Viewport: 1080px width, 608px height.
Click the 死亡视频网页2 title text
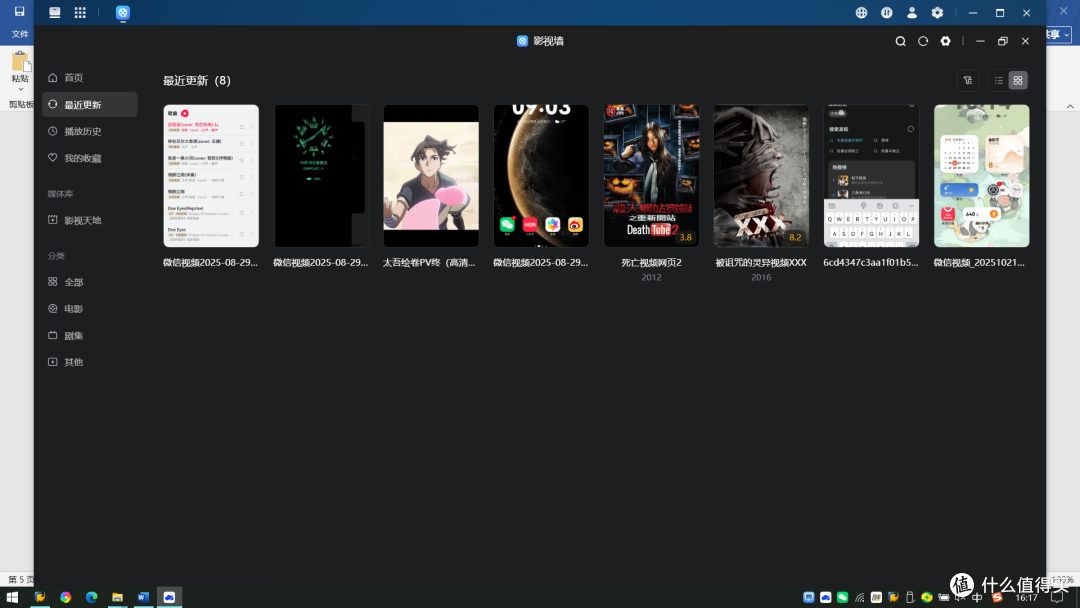(x=652, y=262)
